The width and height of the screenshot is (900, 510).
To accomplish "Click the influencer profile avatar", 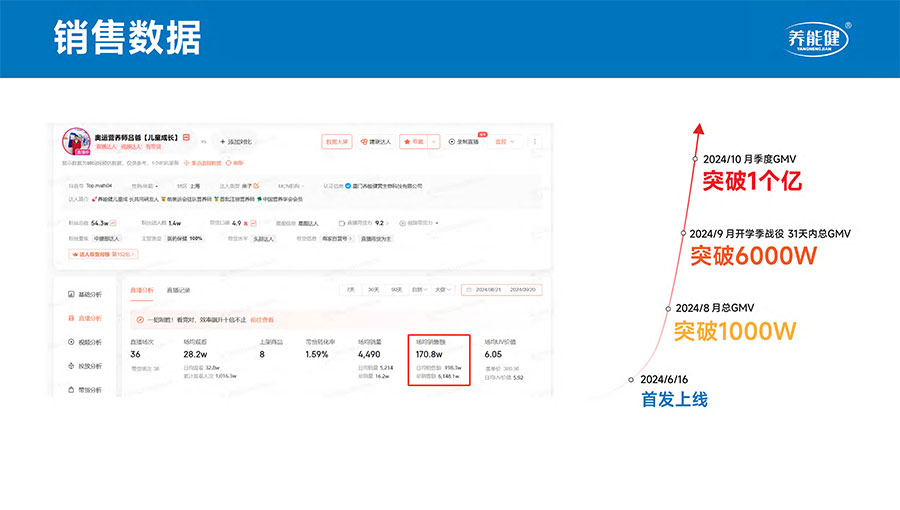I will tap(76, 142).
